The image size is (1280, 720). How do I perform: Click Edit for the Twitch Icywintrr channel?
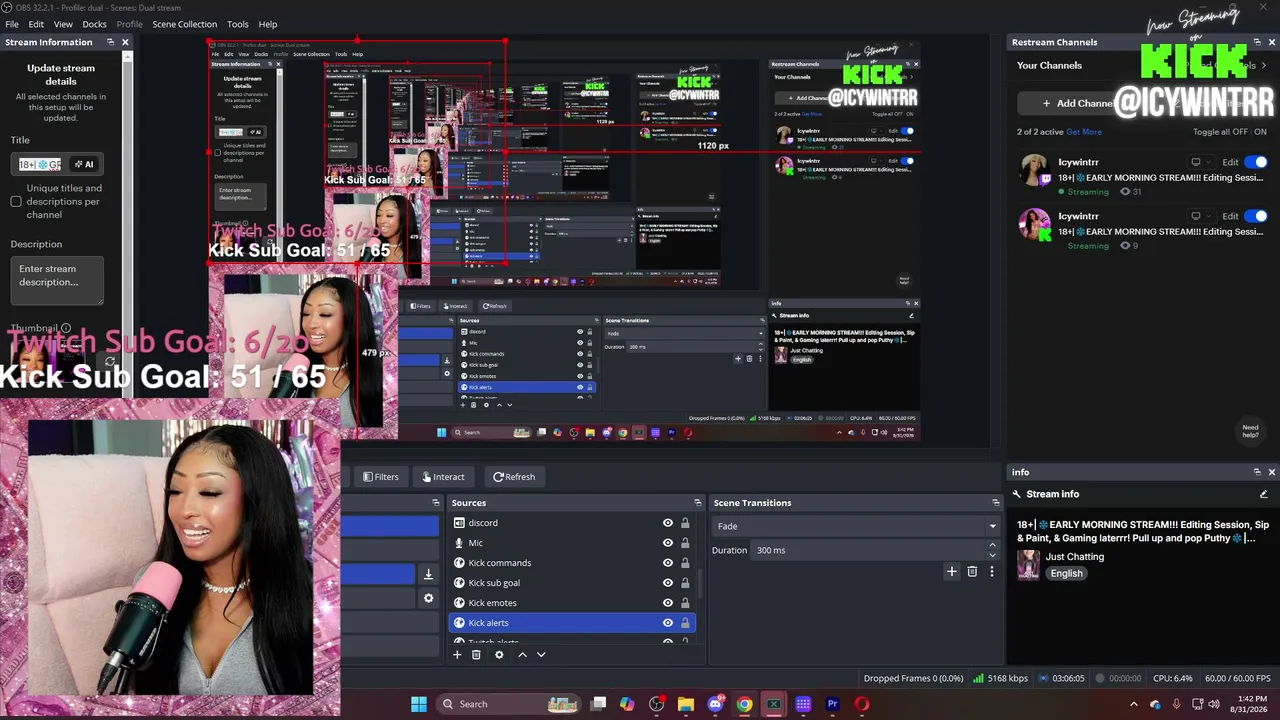coord(1230,162)
